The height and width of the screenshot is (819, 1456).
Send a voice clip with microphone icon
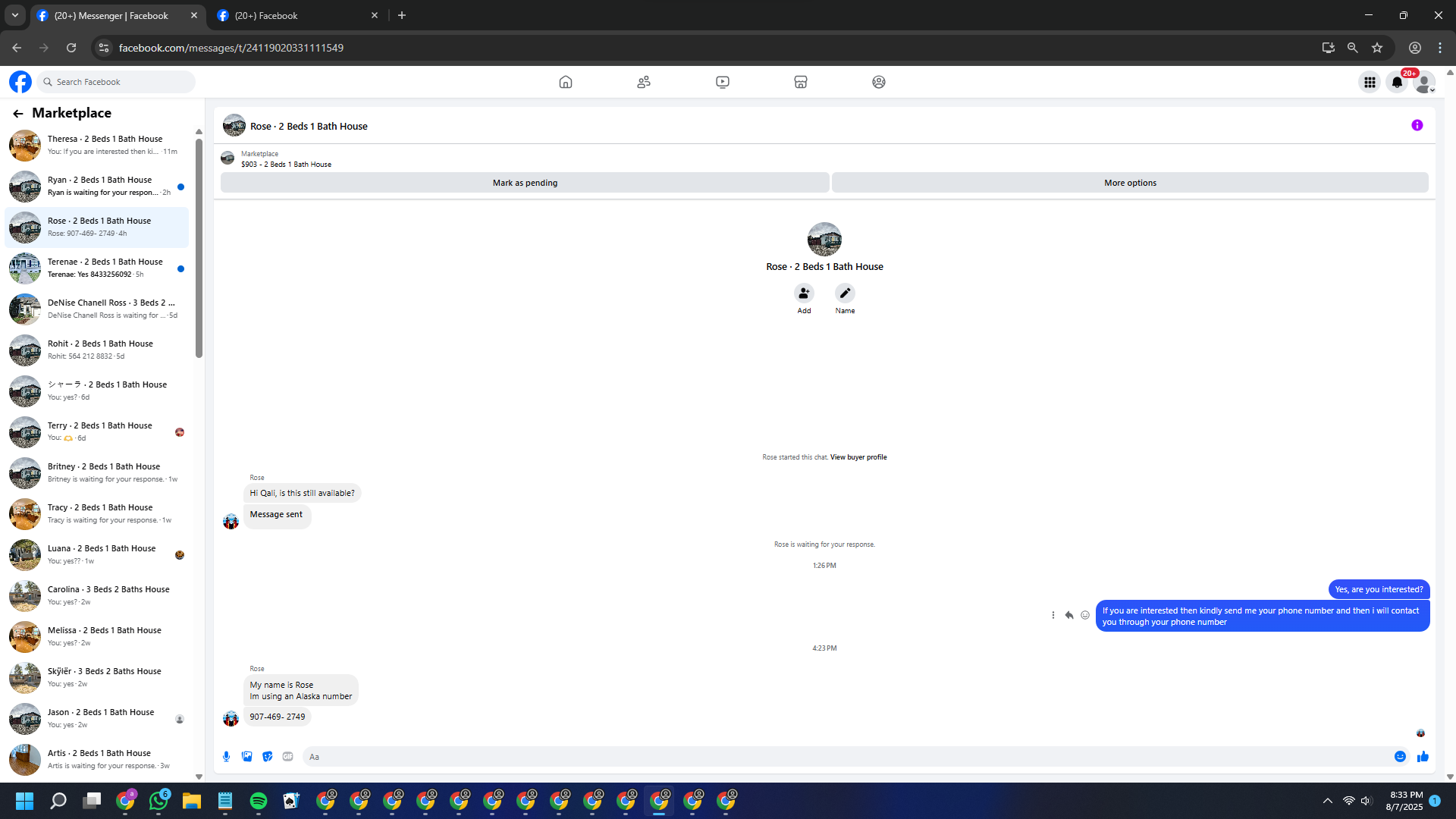226,756
